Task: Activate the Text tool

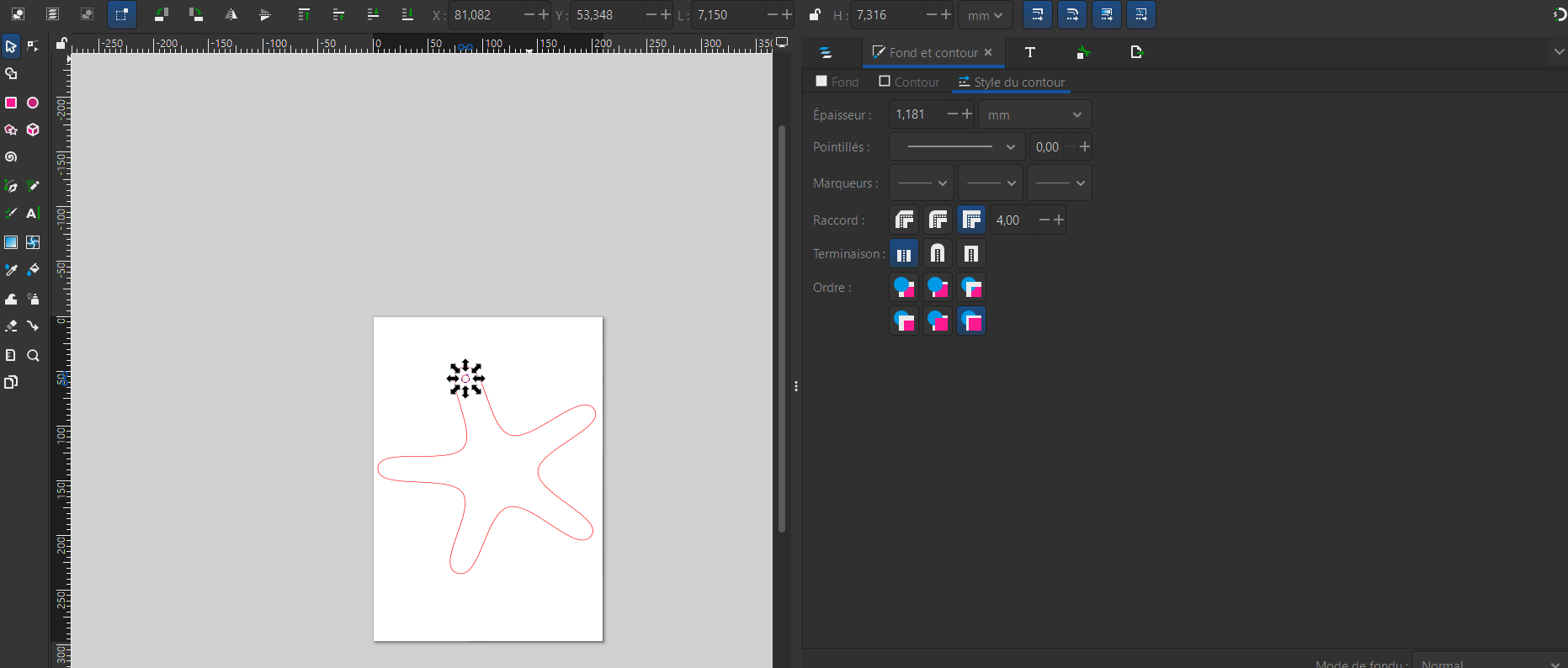Action: pos(32,214)
